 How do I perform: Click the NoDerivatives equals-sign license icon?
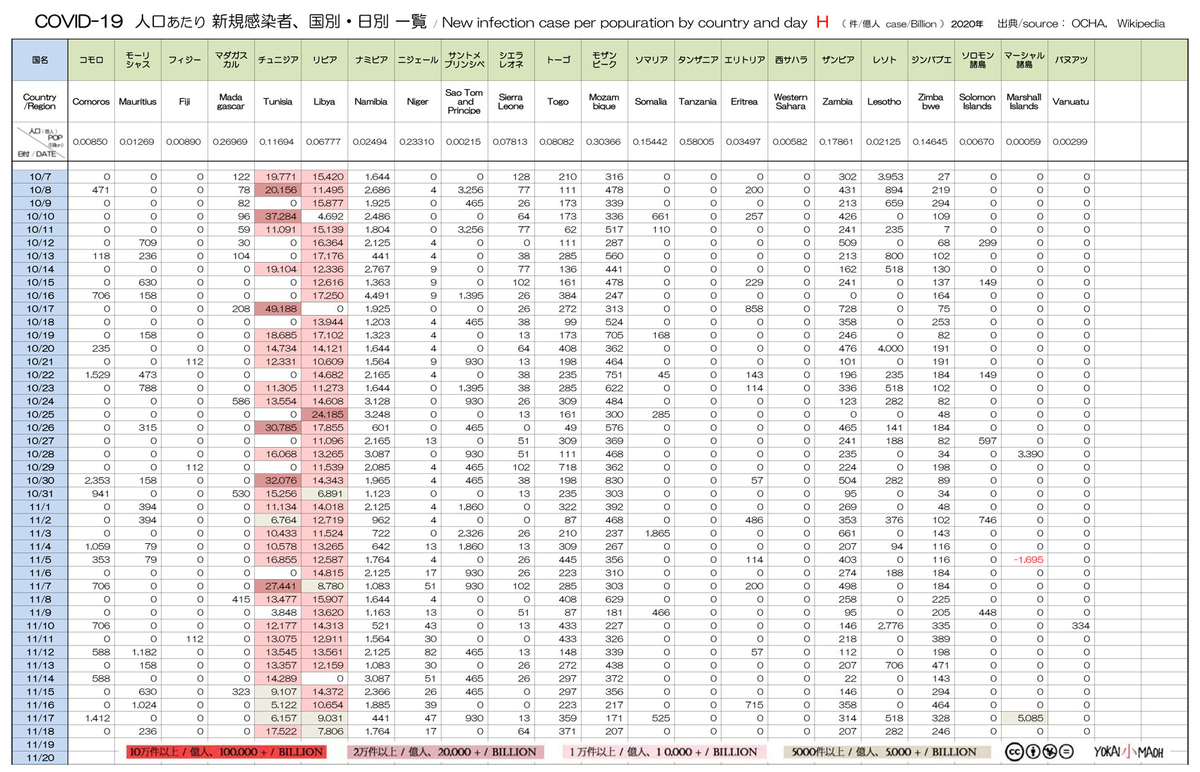click(x=1066, y=751)
